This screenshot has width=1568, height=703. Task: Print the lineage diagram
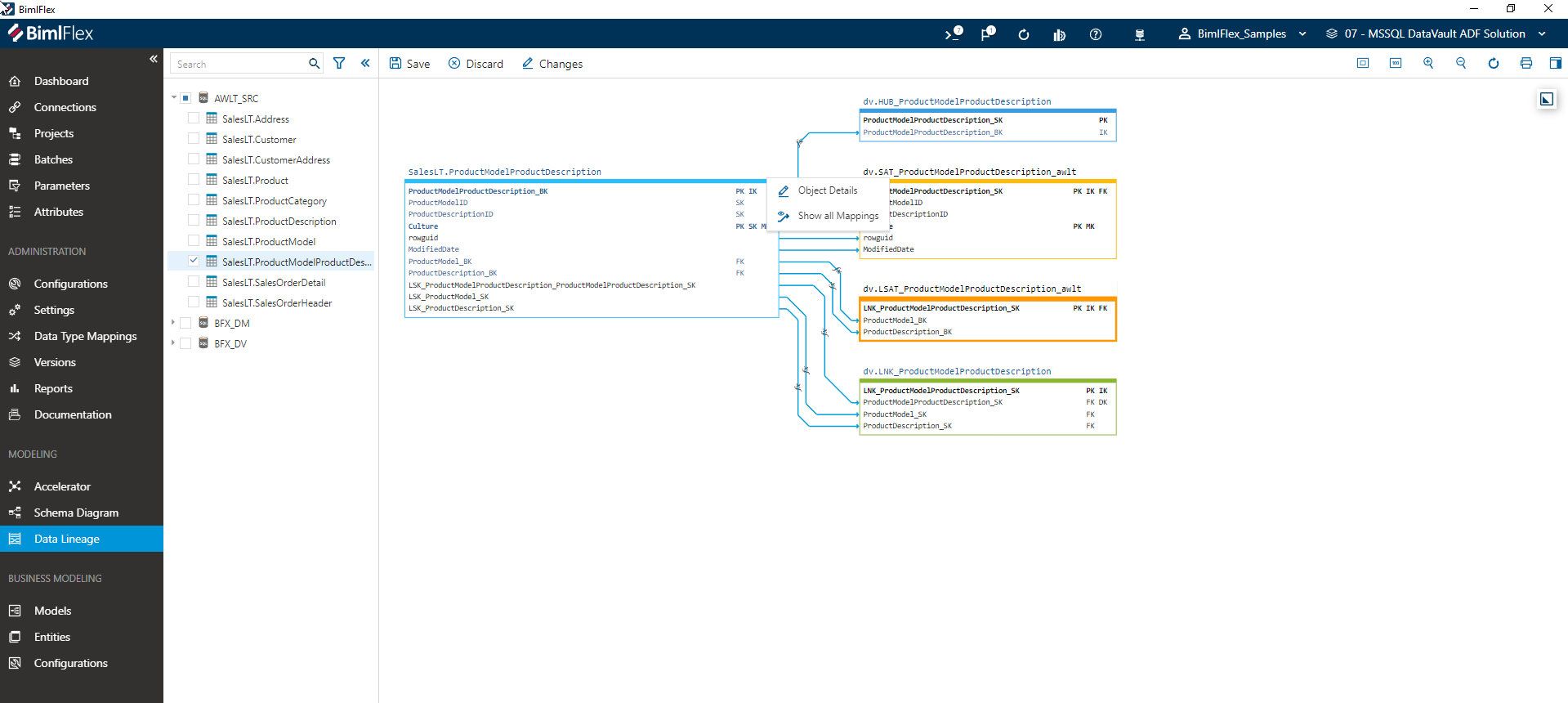pyautogui.click(x=1526, y=63)
